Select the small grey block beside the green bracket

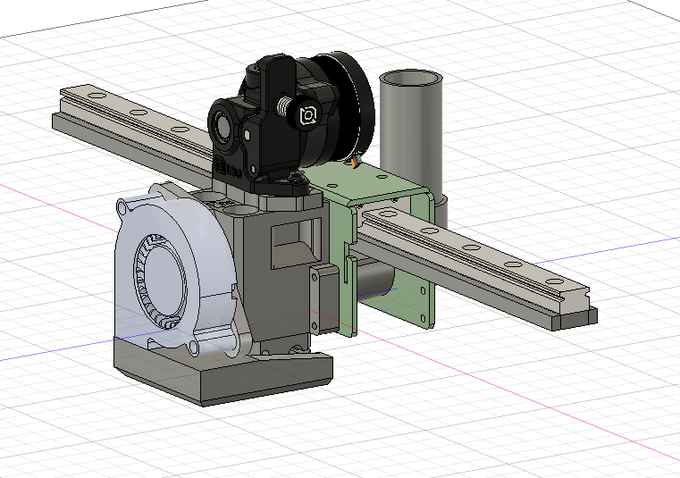(x=324, y=299)
